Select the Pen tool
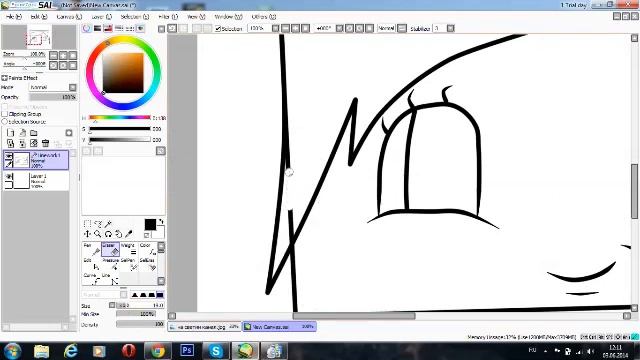Screen dimensions: 640x360 (91, 249)
